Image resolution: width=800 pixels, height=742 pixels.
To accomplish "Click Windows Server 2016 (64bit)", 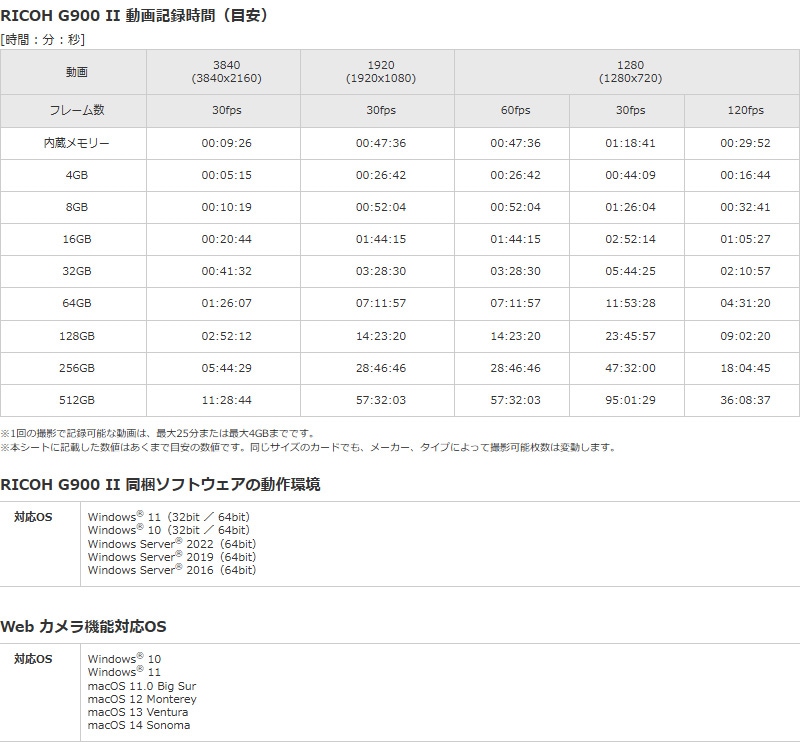I will 172,570.
